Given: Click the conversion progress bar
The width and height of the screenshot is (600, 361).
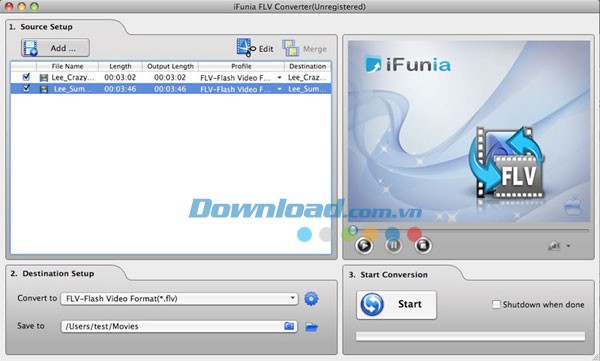Looking at the screenshot, I should pos(470,336).
